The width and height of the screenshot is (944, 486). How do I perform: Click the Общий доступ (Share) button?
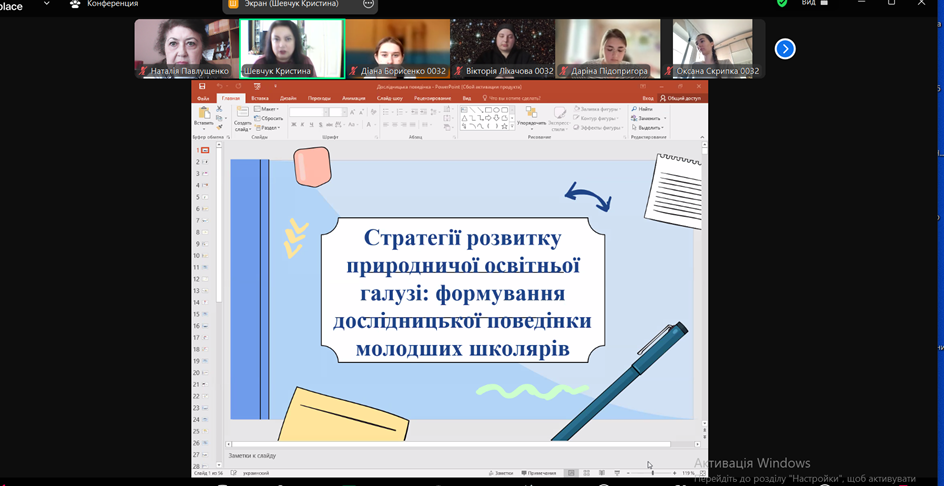(681, 98)
